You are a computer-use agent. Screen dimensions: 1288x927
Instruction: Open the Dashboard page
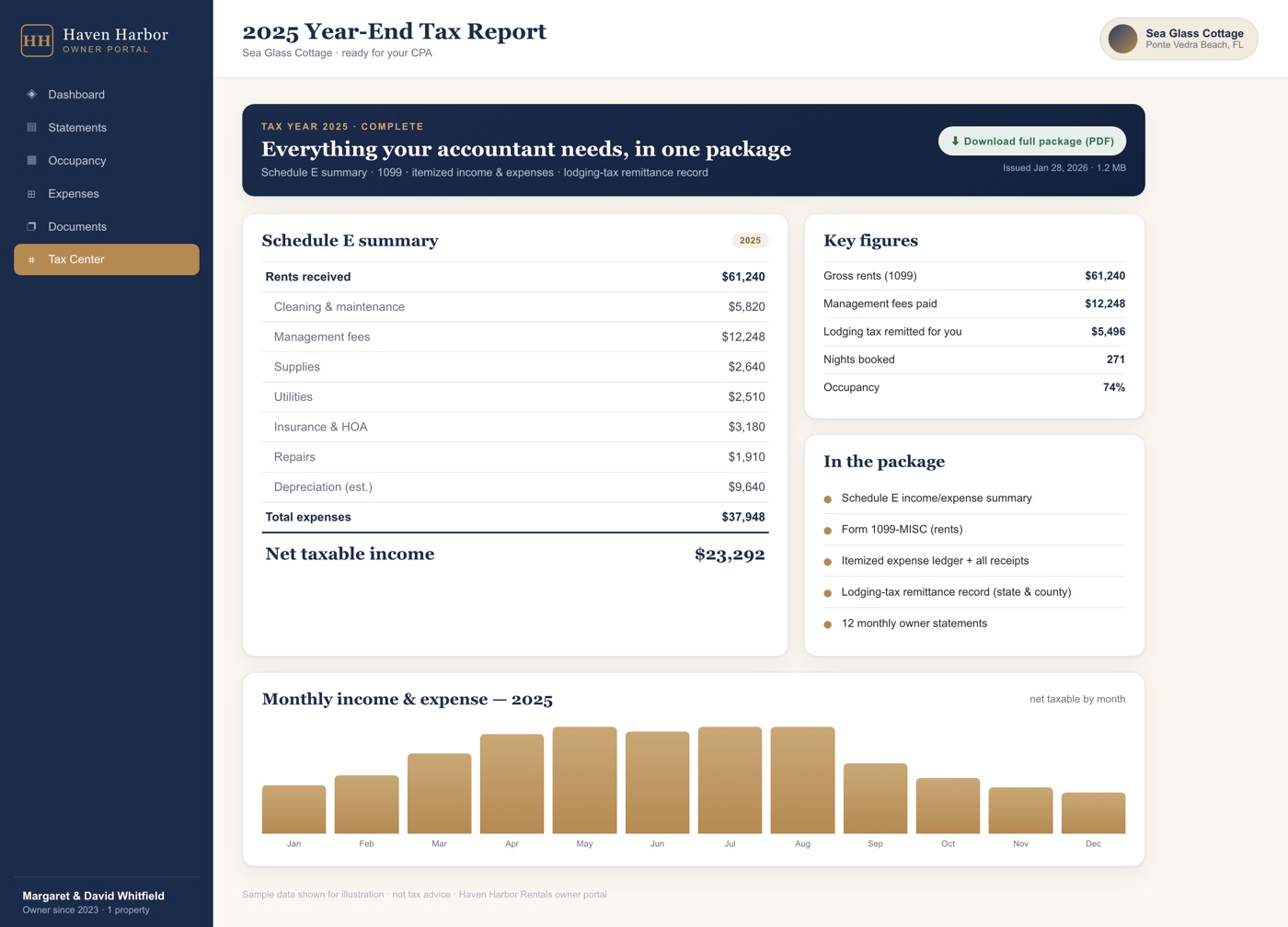pos(107,94)
